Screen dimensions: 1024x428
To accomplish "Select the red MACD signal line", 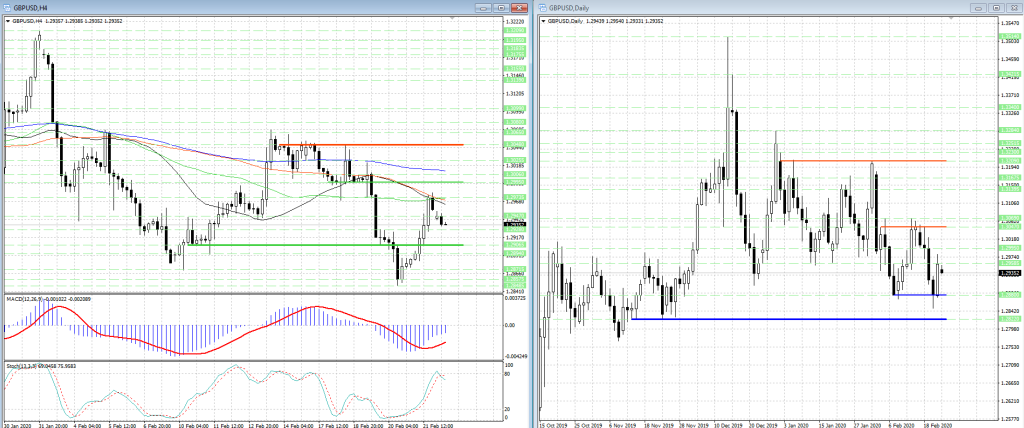I will click(x=320, y=307).
